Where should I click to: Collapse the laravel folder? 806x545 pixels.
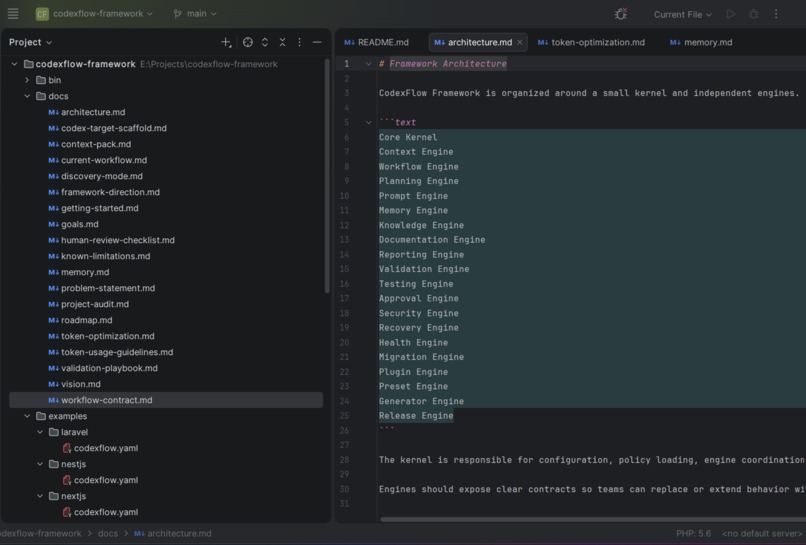[x=40, y=432]
